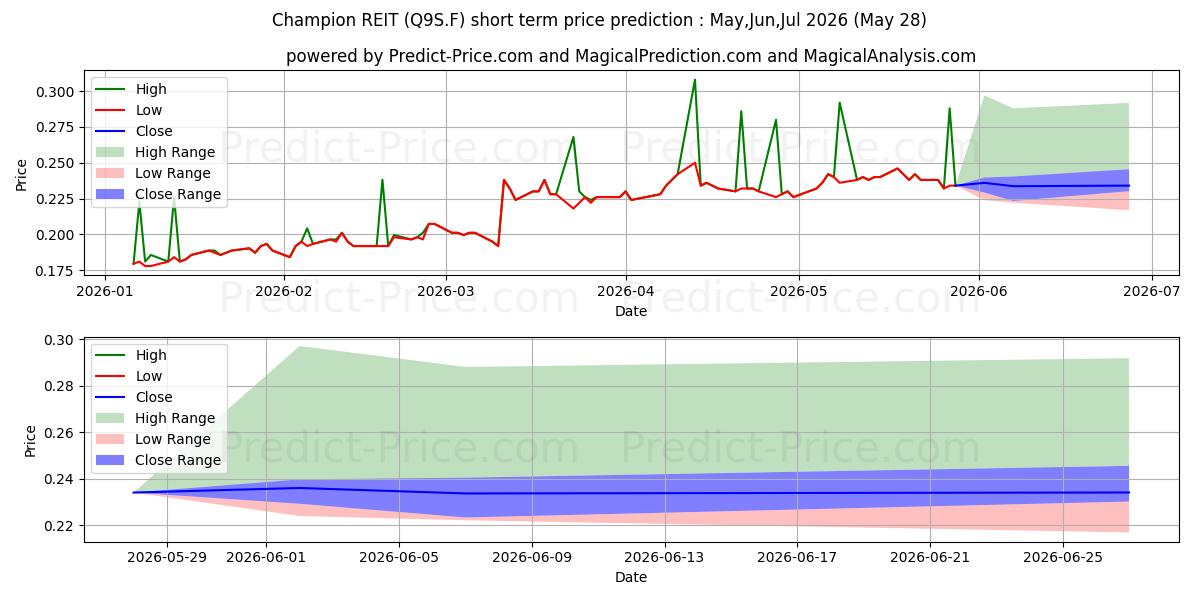The image size is (1200, 600).
Task: Click the top chart's Price axis label
Action: 22,175
